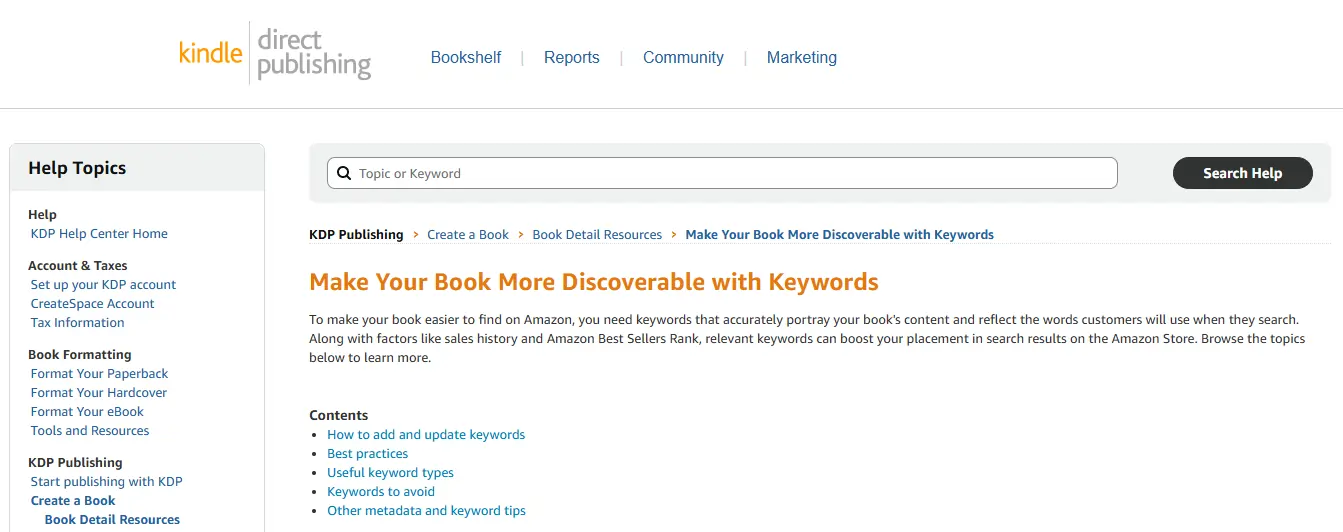Open KDP Publishing breadcrumb
Viewport: 1343px width, 532px height.
click(356, 234)
